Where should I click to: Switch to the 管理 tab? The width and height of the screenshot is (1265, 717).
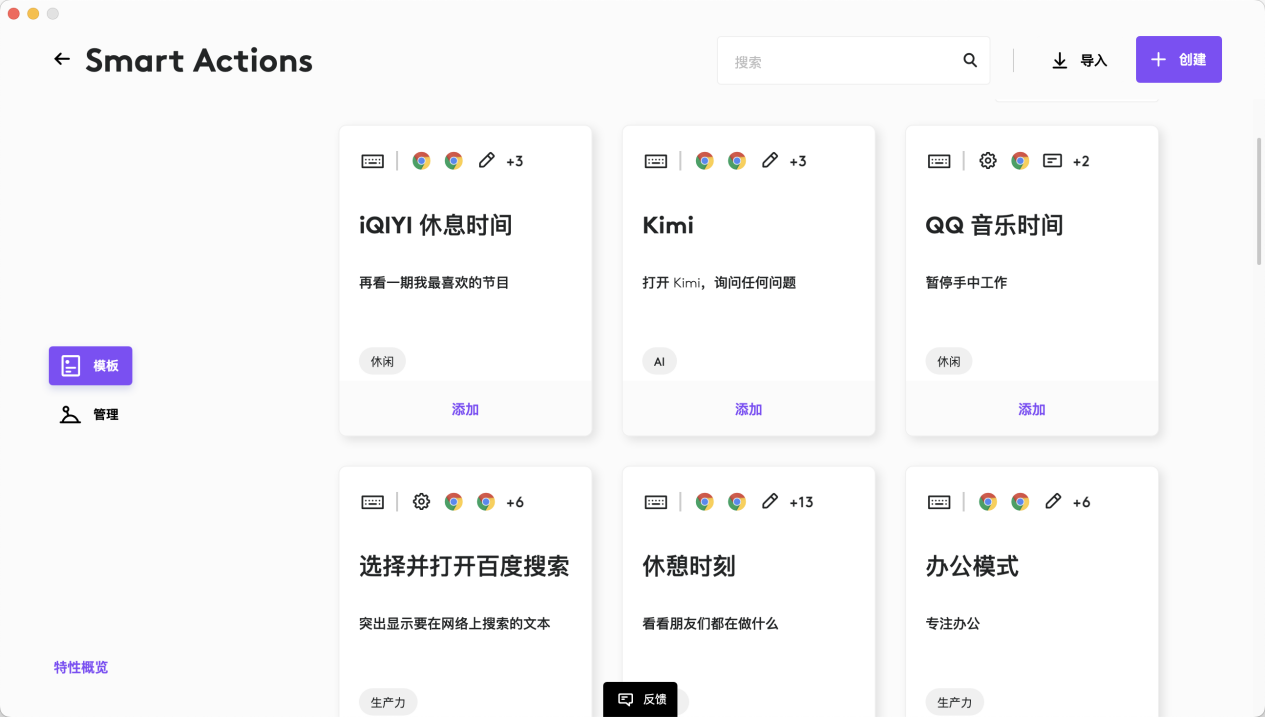(x=91, y=414)
